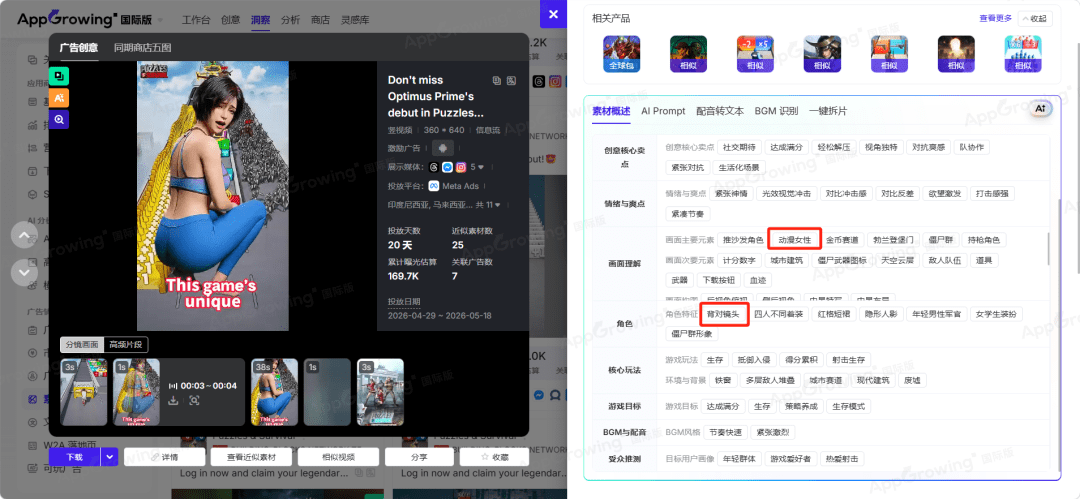
Task: Click the 相似视频 button
Action: pos(338,456)
